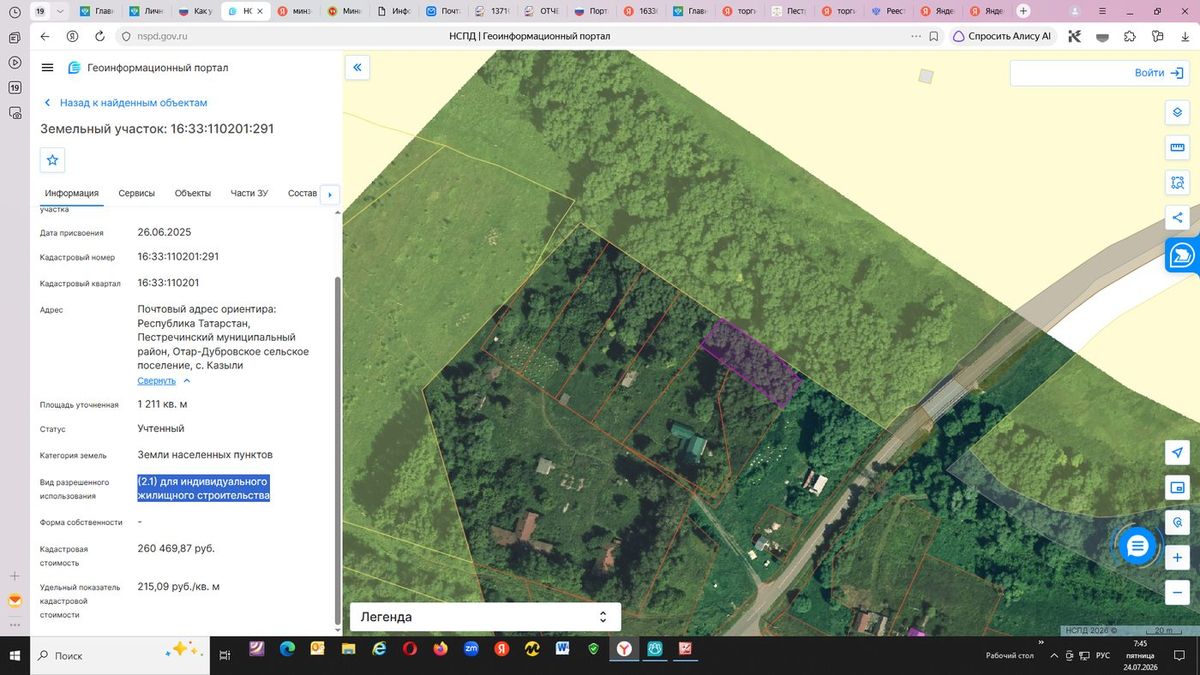Center map on my location arrow
The height and width of the screenshot is (675, 1200).
pos(1177,453)
